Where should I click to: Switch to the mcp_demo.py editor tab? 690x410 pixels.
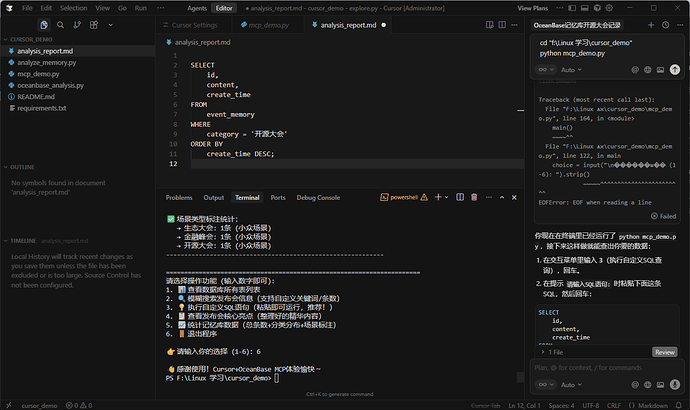(266, 25)
